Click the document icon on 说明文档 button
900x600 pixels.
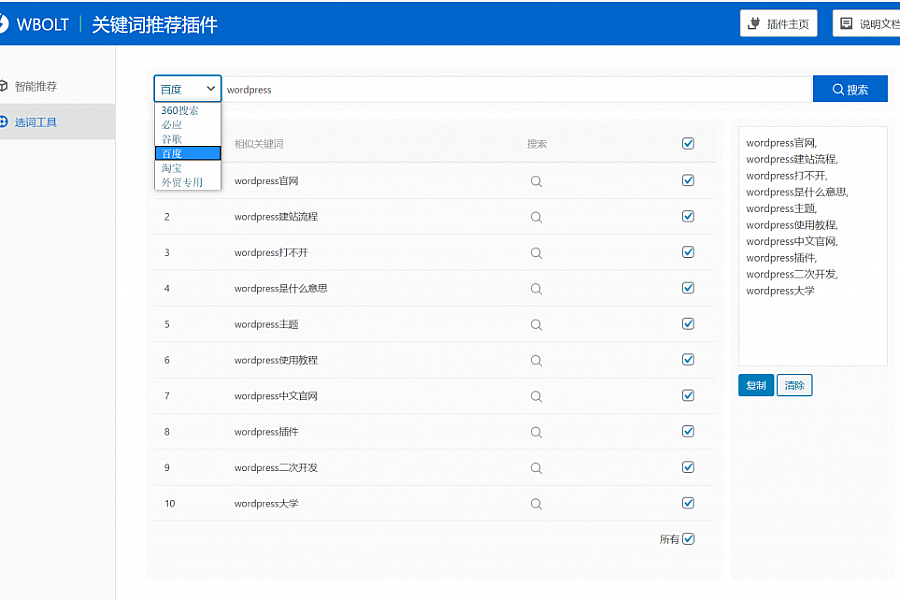coord(846,24)
